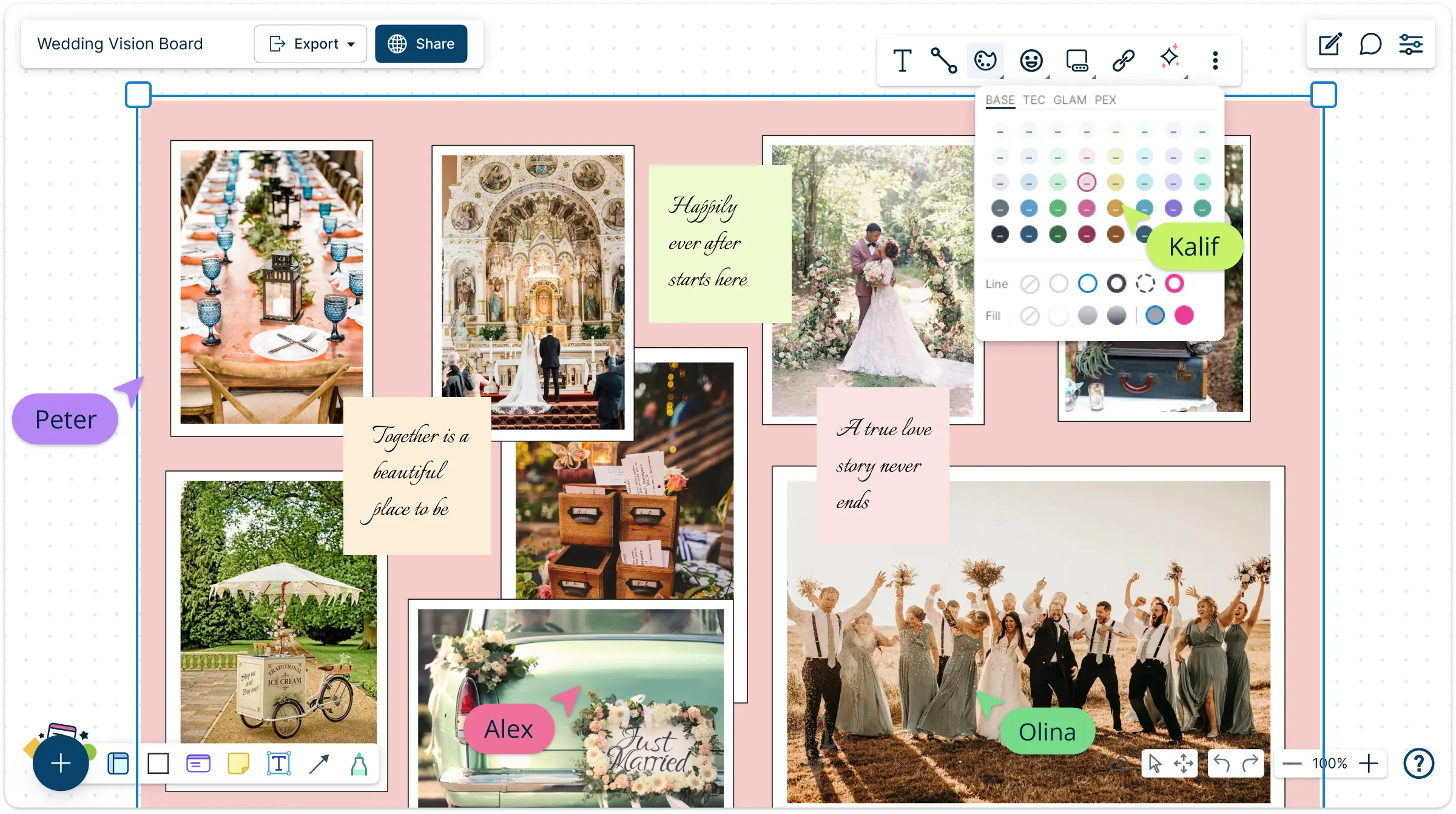Click the Share button

click(421, 44)
